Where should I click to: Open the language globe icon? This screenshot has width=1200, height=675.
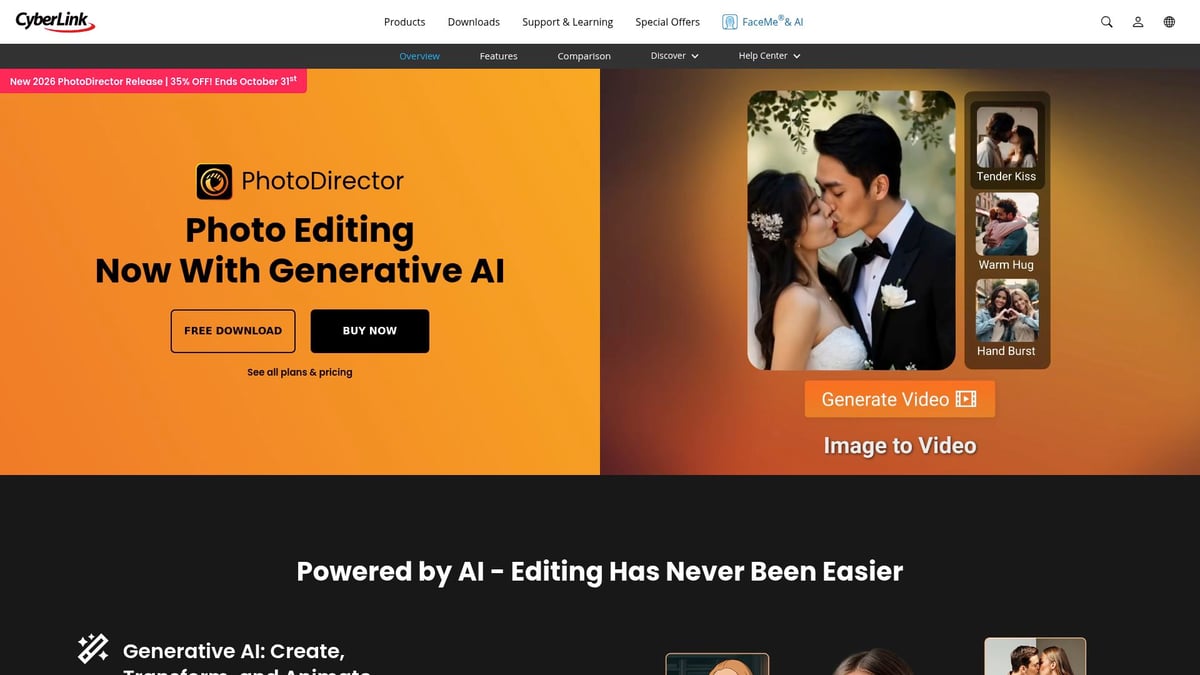[x=1169, y=21]
